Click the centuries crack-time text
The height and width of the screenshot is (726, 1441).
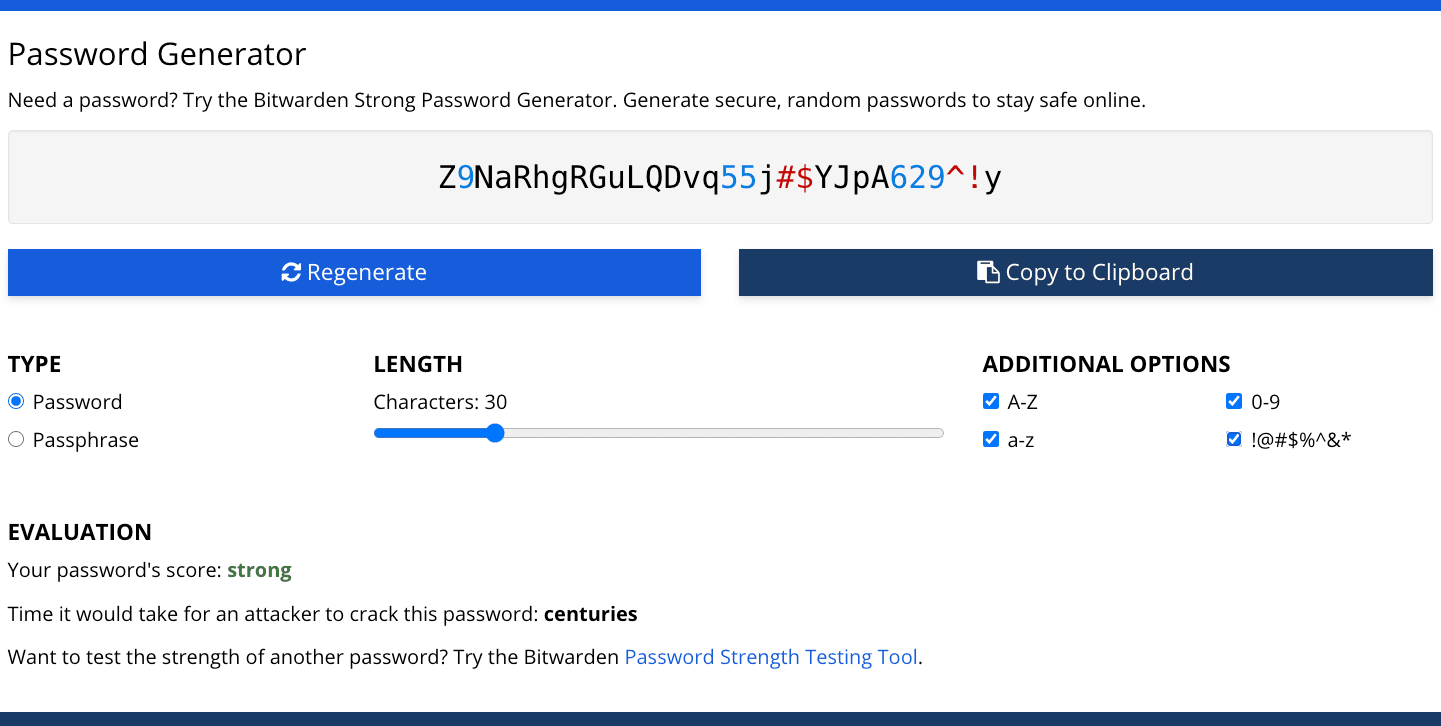tap(590, 613)
